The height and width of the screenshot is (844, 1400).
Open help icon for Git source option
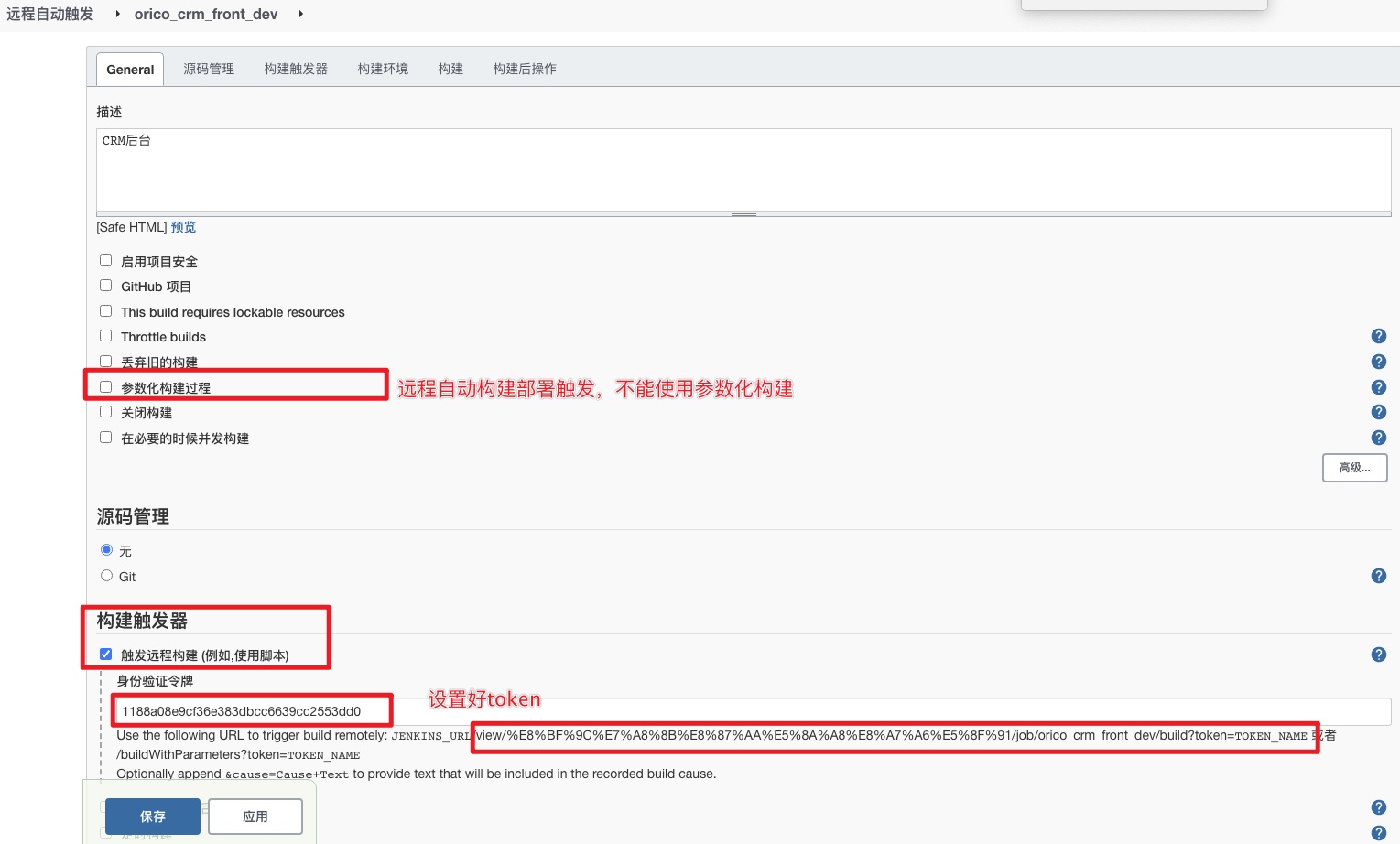click(x=1378, y=576)
